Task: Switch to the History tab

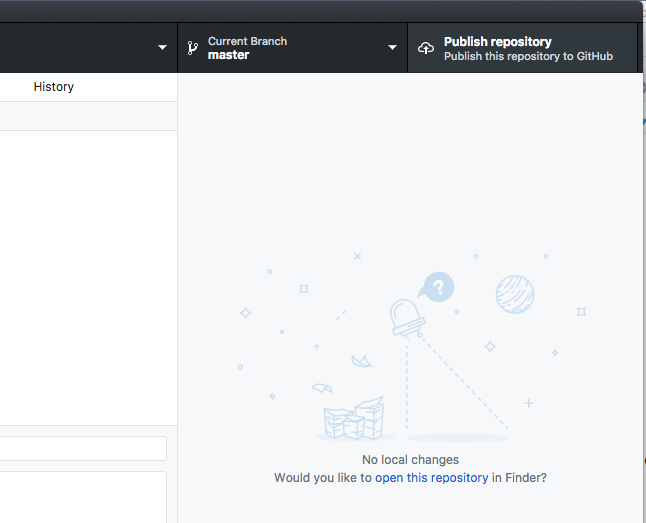Action: [54, 87]
